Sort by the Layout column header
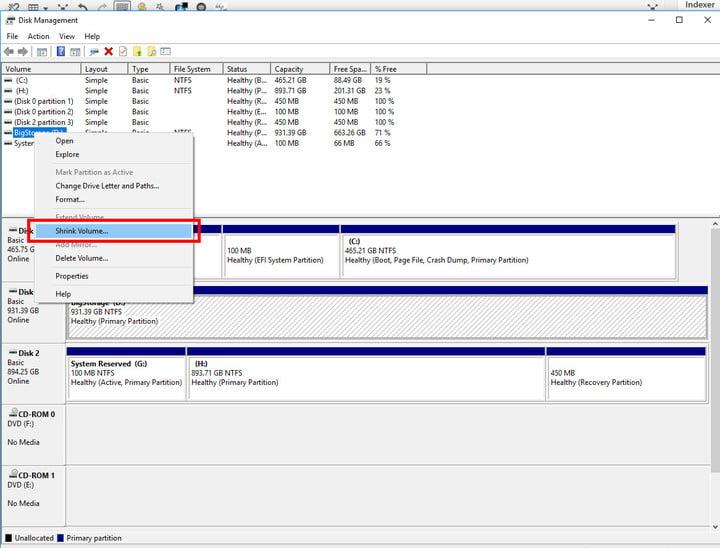Screen dimensions: 720x548 (x=104, y=69)
